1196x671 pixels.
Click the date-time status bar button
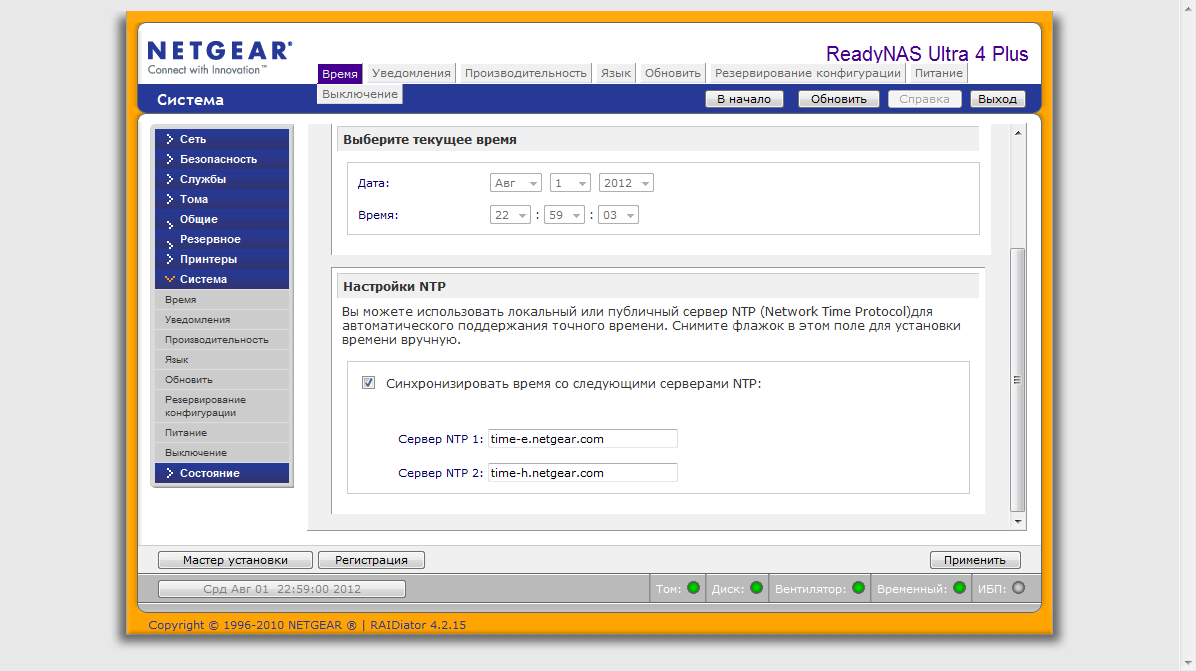pos(281,589)
